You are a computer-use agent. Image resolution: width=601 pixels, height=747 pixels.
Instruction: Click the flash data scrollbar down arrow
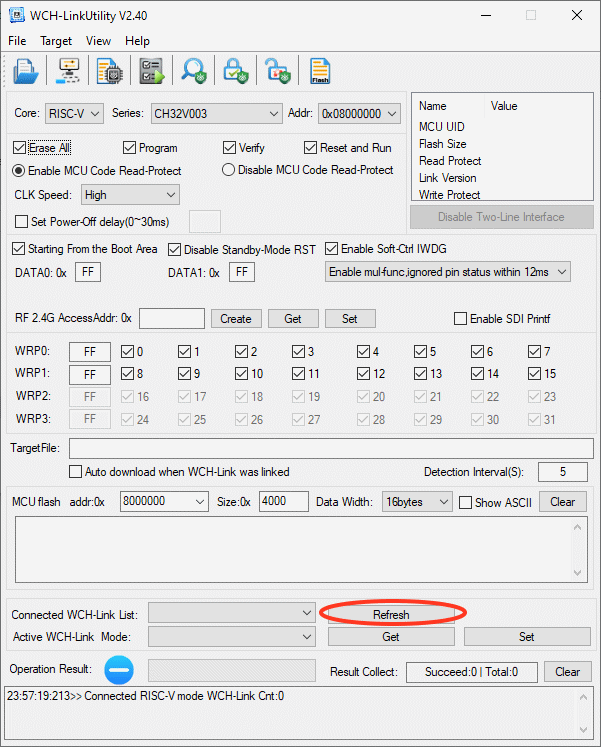point(577,573)
